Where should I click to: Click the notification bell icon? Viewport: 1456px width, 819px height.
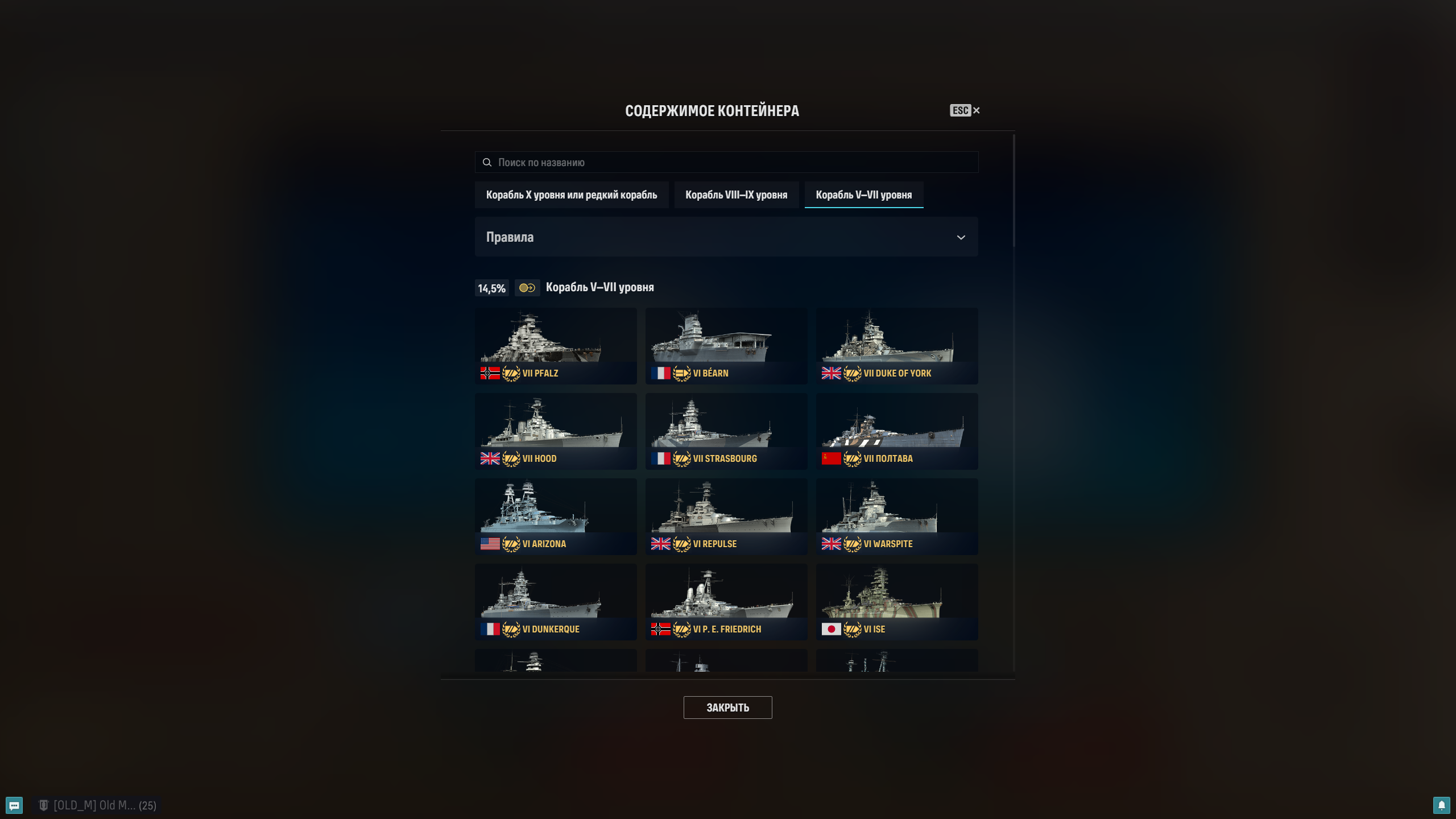point(1441,805)
